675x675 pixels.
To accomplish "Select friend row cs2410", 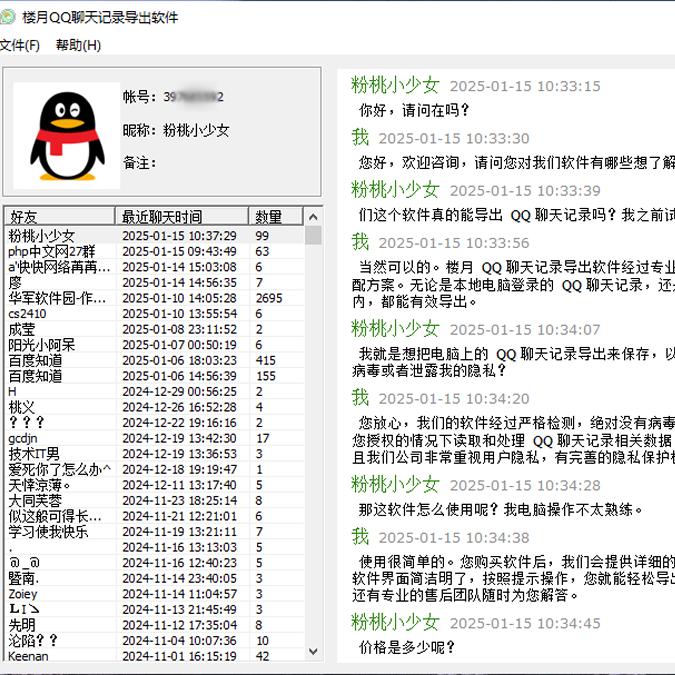I will click(x=154, y=313).
